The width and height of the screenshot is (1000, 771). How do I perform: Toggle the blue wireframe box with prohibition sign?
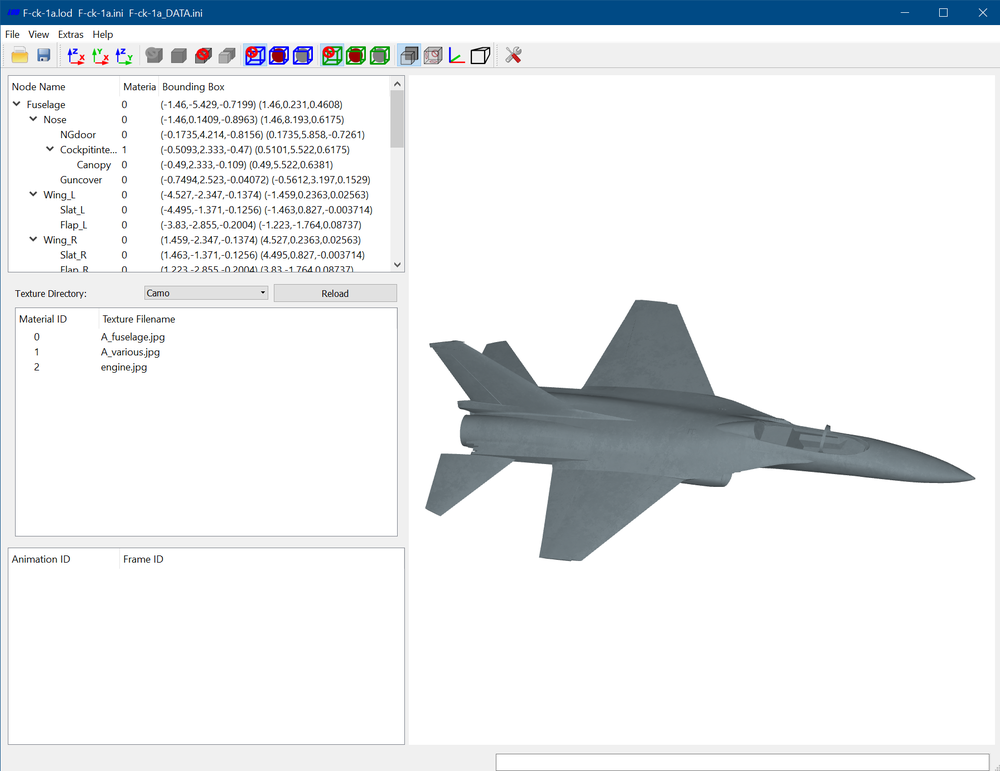click(255, 55)
